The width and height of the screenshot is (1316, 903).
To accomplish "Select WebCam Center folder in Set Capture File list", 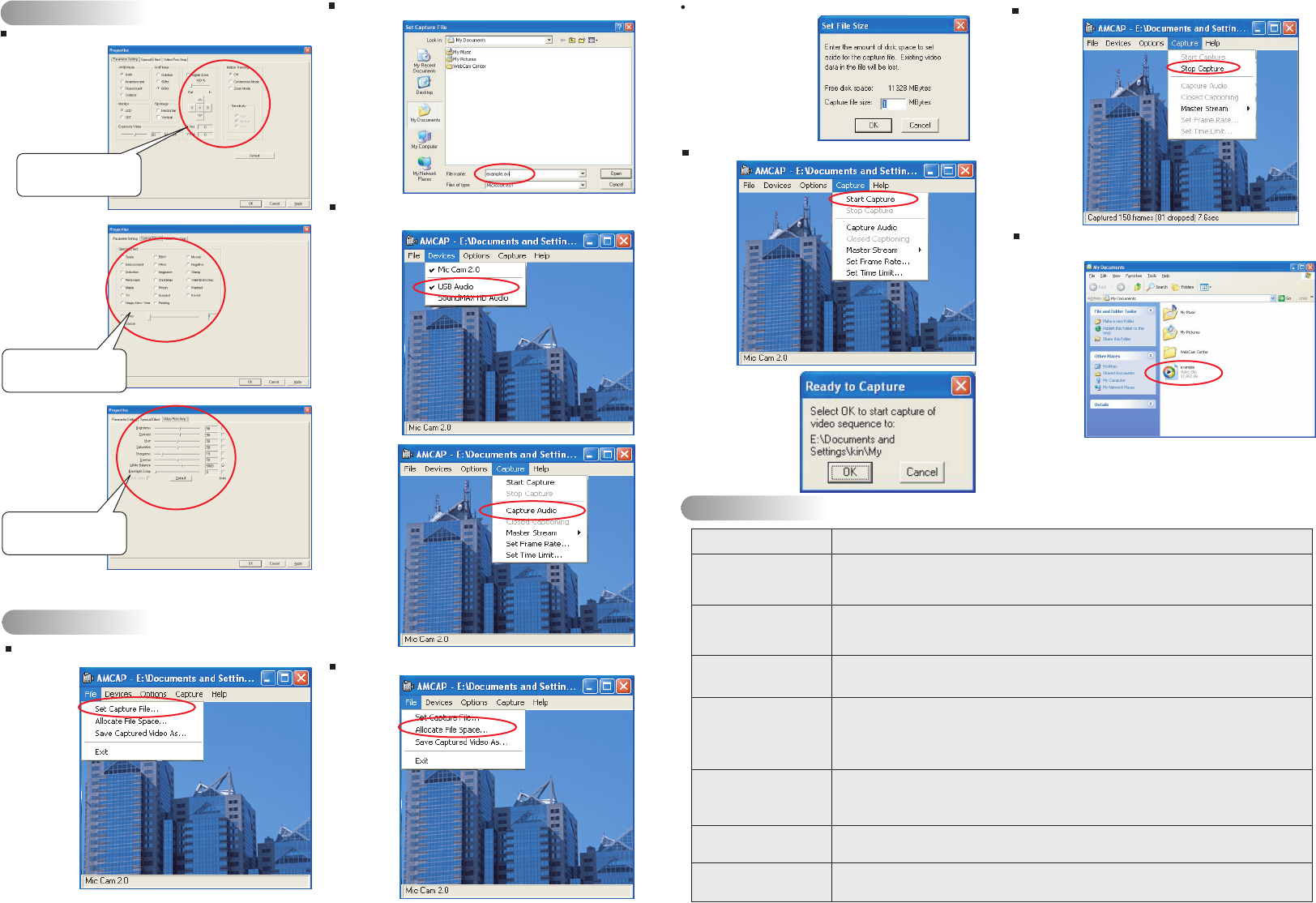I will (x=467, y=66).
